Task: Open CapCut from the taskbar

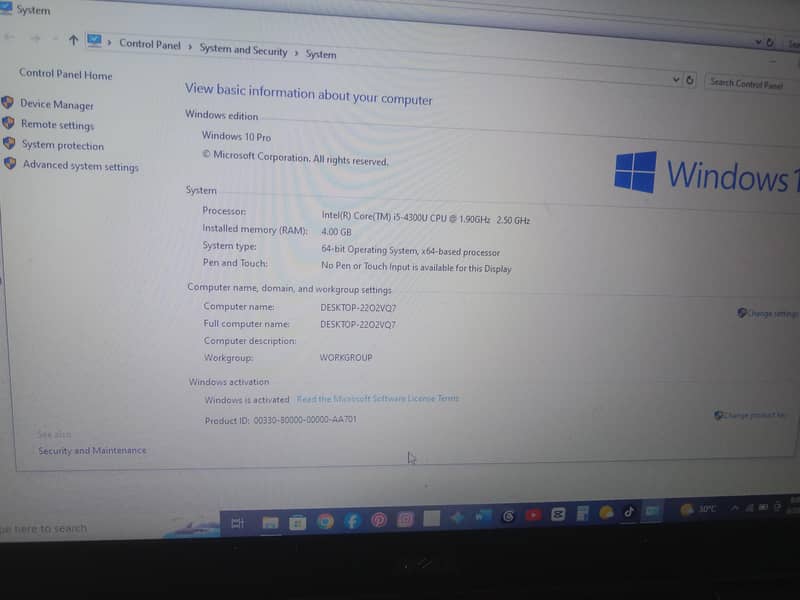Action: [558, 514]
